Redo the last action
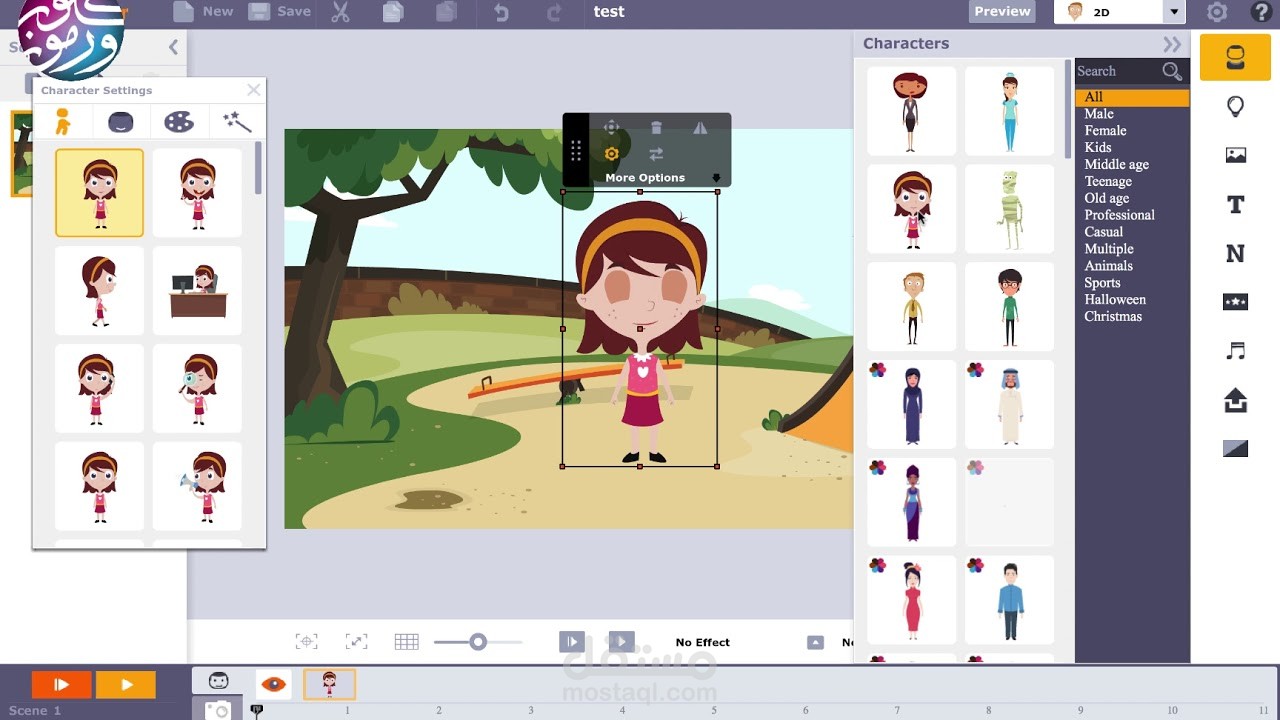Viewport: 1280px width, 720px height. click(x=553, y=12)
